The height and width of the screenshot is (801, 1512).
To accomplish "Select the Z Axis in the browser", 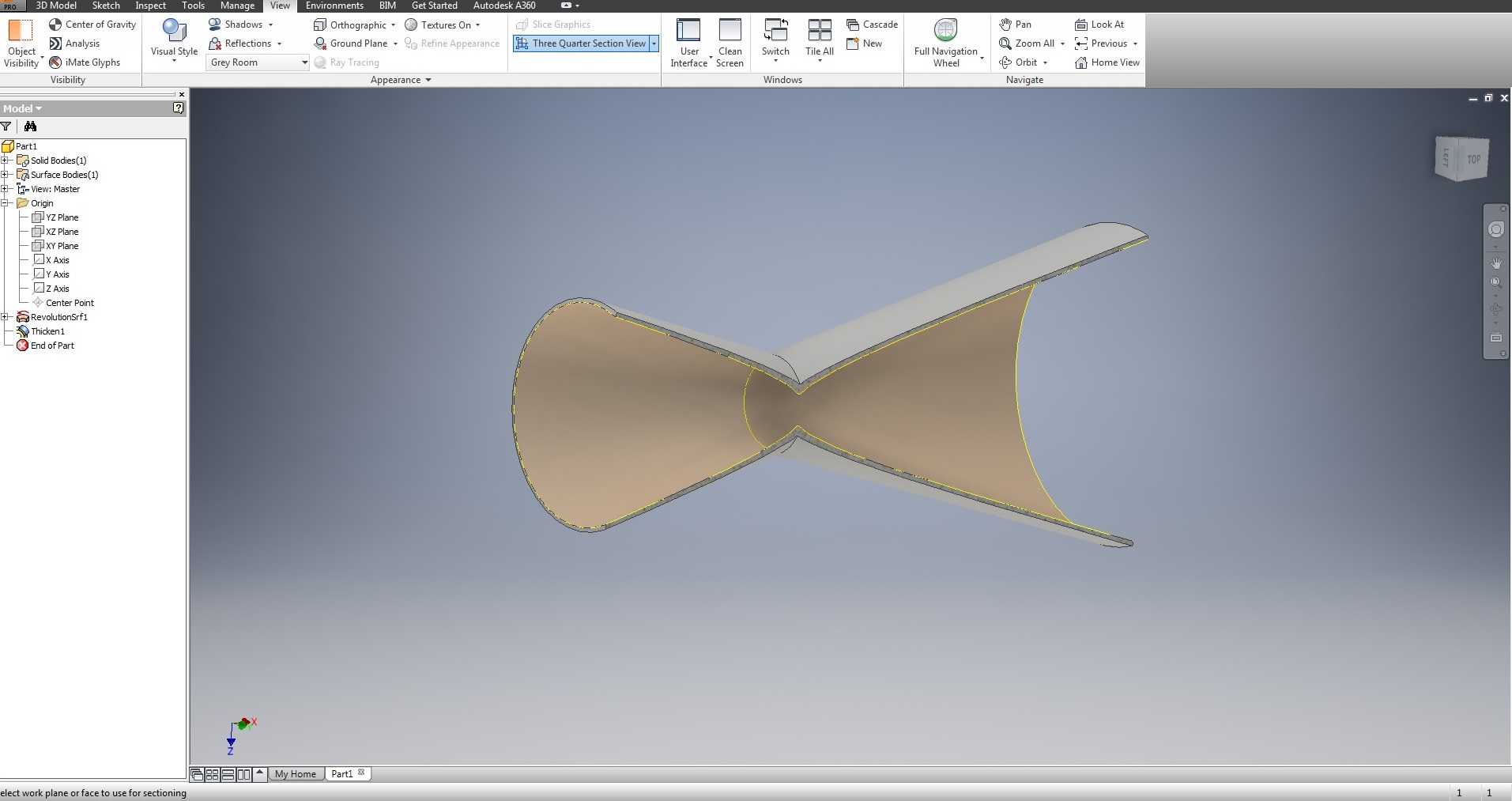I will tap(51, 289).
